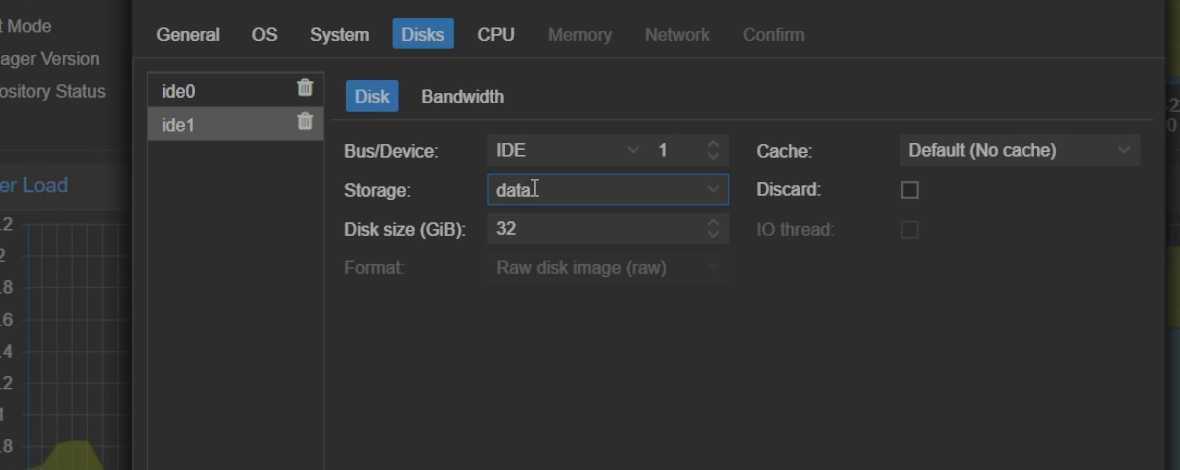The height and width of the screenshot is (470, 1180).
Task: Select ide0 in the disk list
Action: tap(236, 91)
